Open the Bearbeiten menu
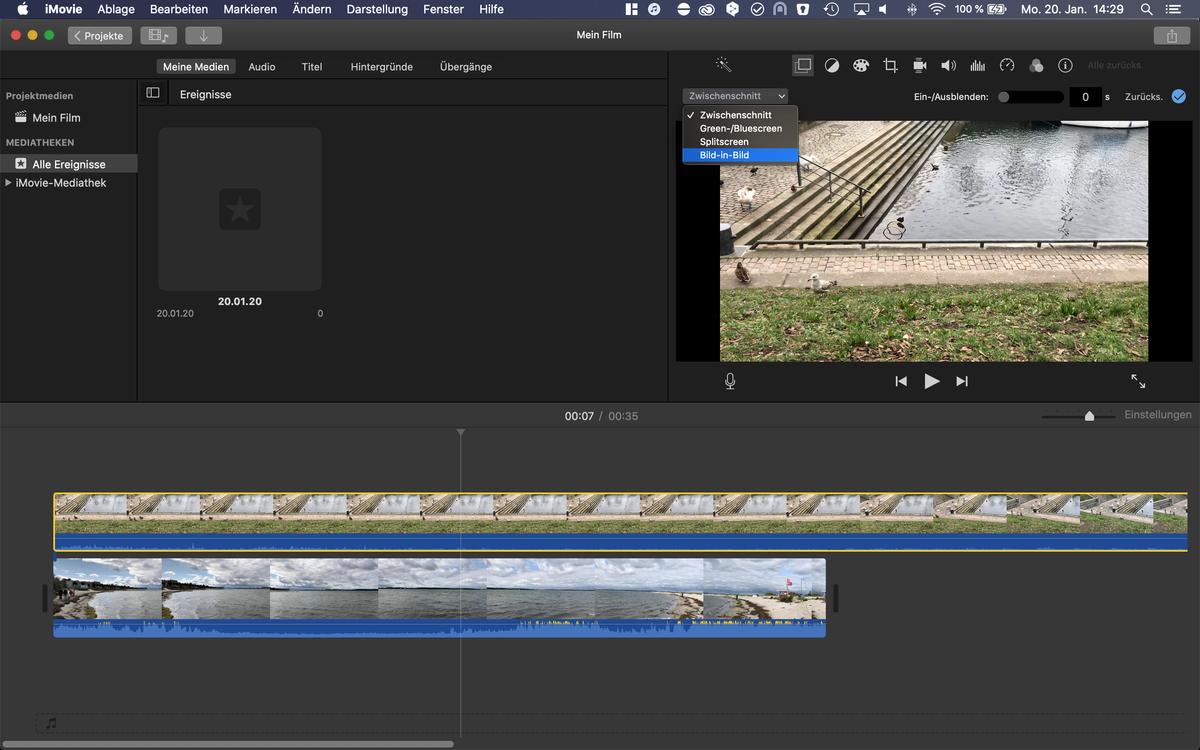This screenshot has height=750, width=1200. (x=179, y=9)
